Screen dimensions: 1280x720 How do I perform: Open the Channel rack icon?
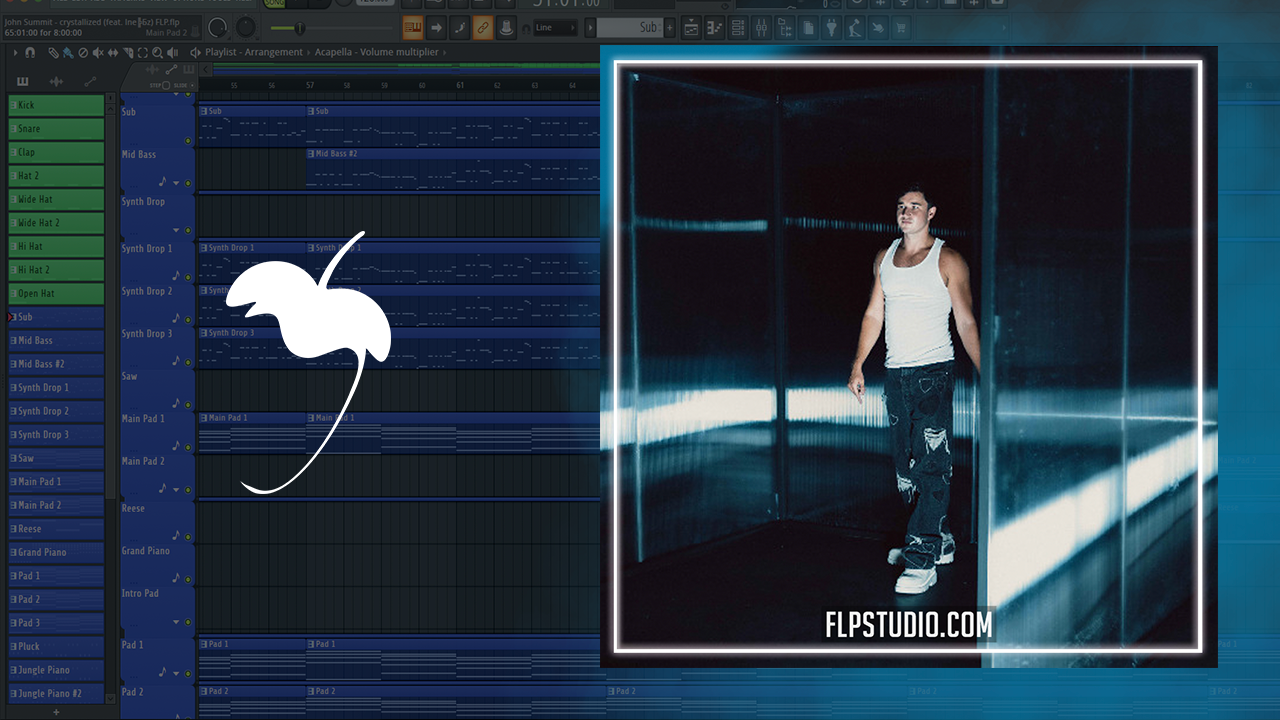[739, 27]
